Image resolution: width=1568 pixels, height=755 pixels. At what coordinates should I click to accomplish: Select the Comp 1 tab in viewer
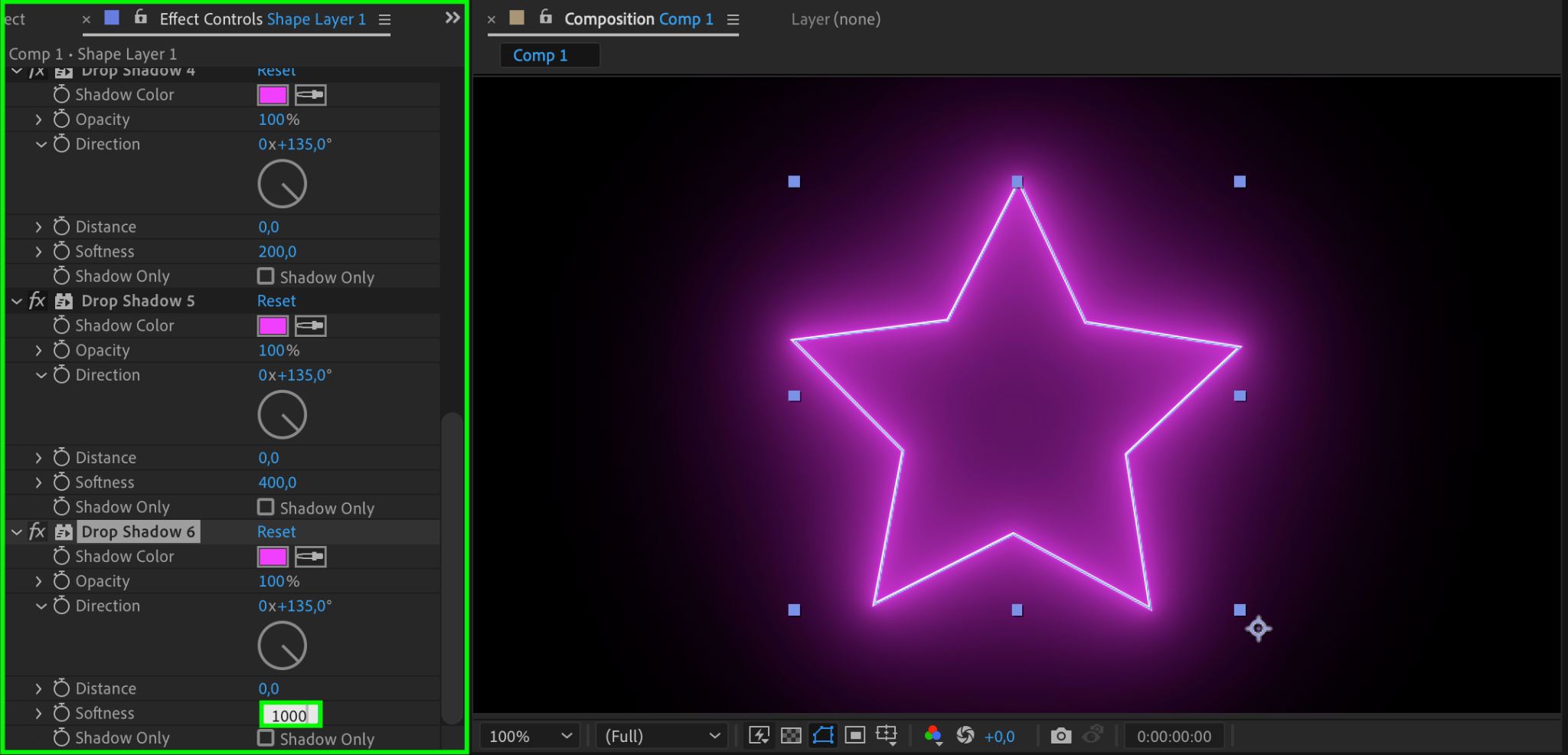point(541,55)
